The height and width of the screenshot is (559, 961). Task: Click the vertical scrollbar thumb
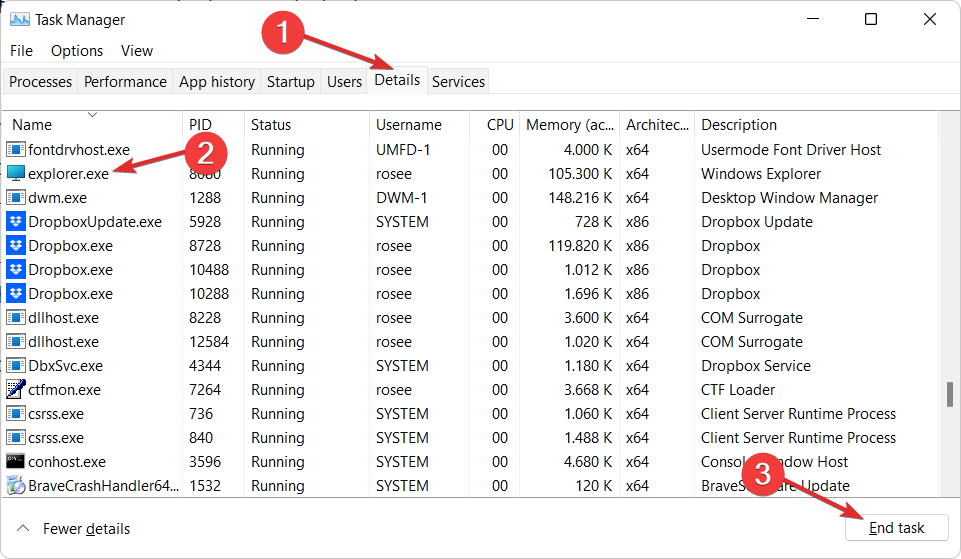(949, 394)
